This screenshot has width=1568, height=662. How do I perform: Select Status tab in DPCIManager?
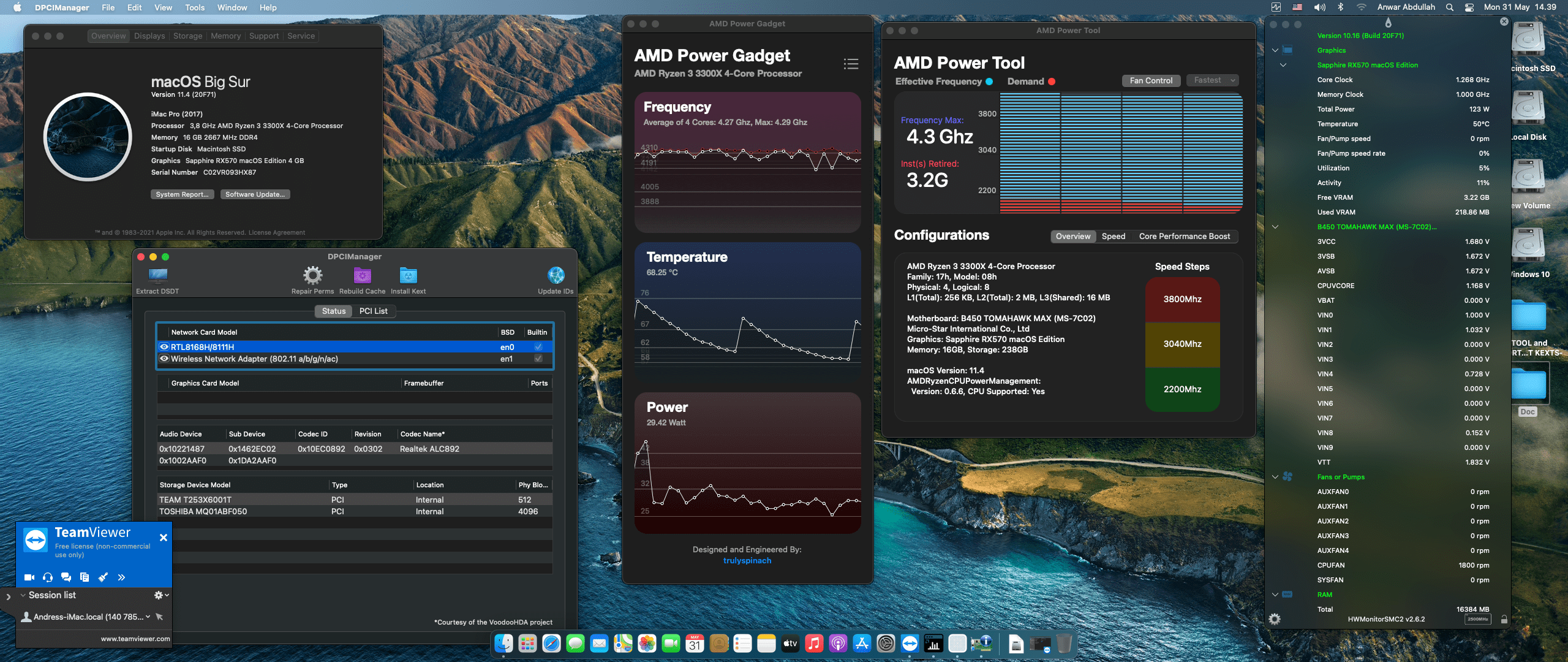point(334,311)
